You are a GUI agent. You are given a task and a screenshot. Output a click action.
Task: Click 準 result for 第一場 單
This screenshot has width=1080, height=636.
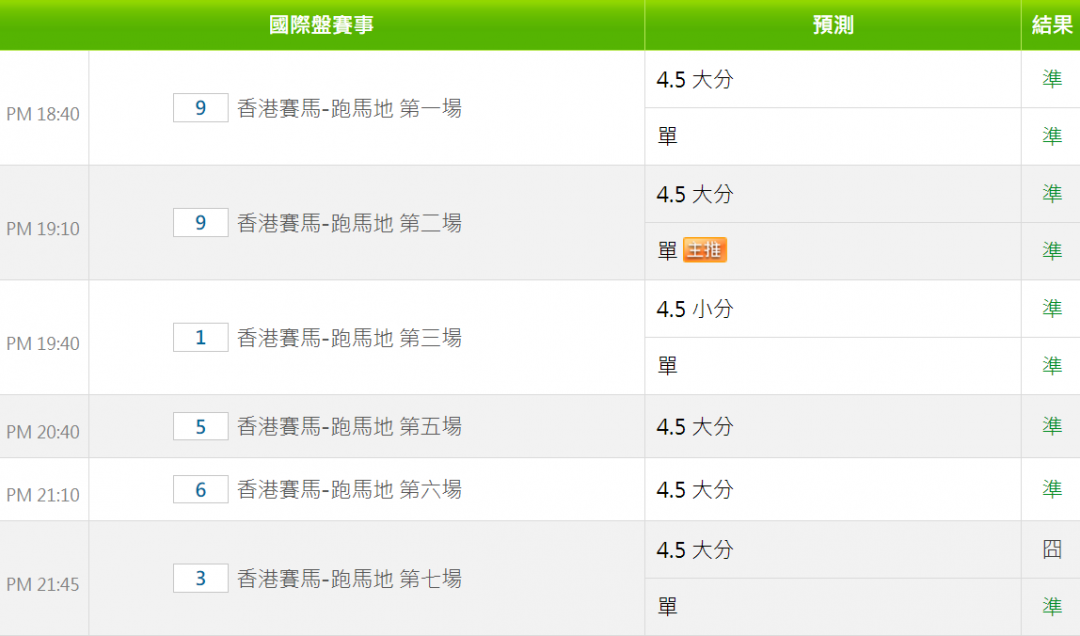pyautogui.click(x=1052, y=136)
